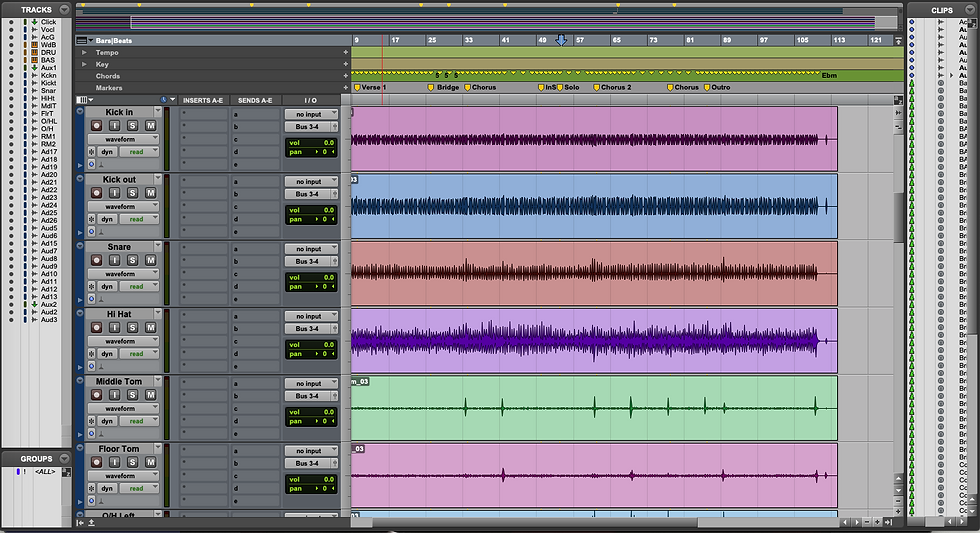
Task: Record-enable the Snare track
Action: [96, 260]
